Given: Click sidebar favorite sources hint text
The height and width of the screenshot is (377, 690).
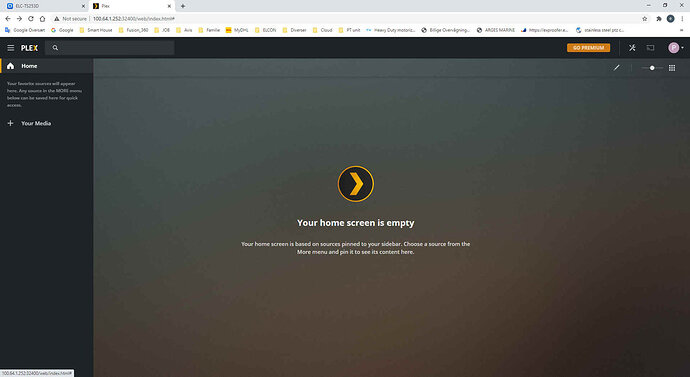Looking at the screenshot, I should coord(44,94).
